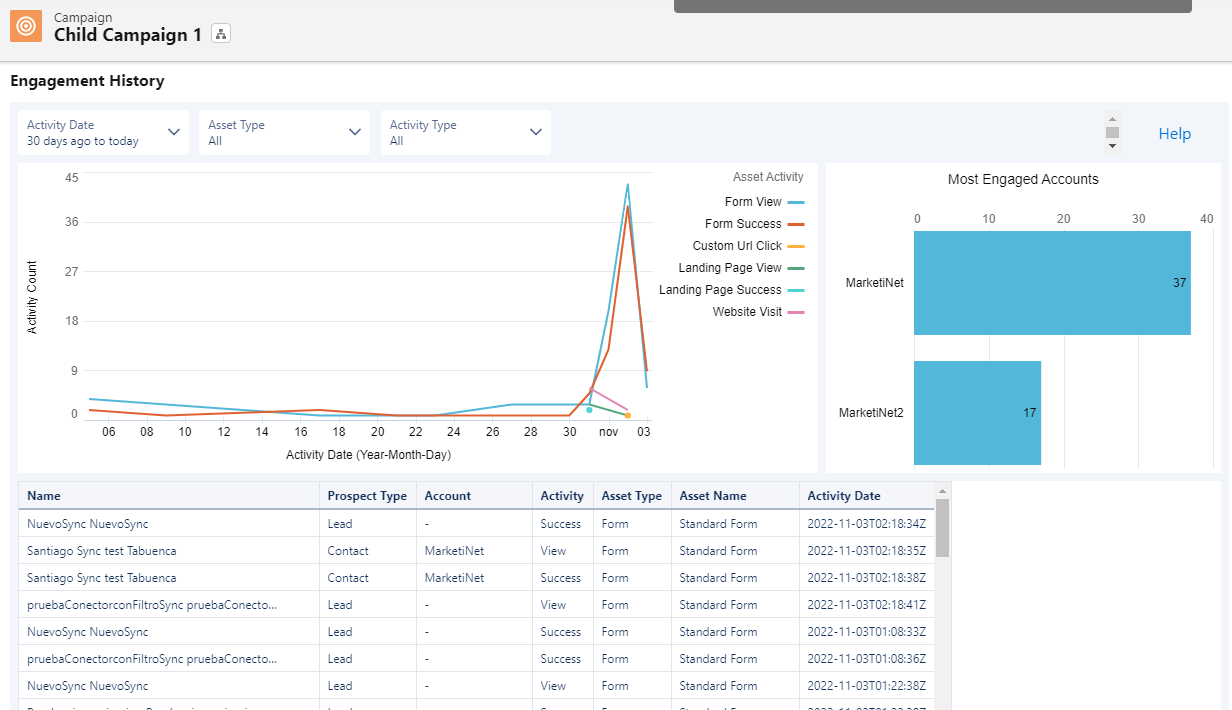Click Contact prospect type in 02:18:35Z row

[348, 551]
